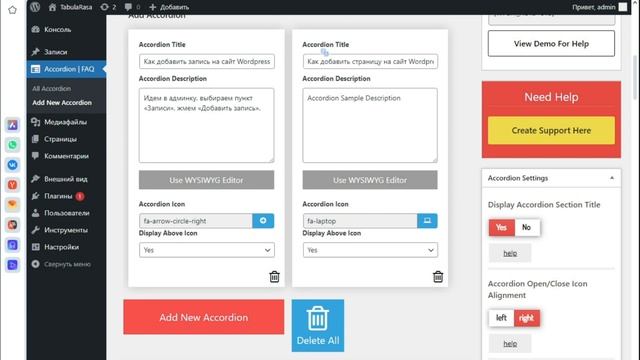
Task: Click the page vertical scrollbar
Action: [635, 78]
